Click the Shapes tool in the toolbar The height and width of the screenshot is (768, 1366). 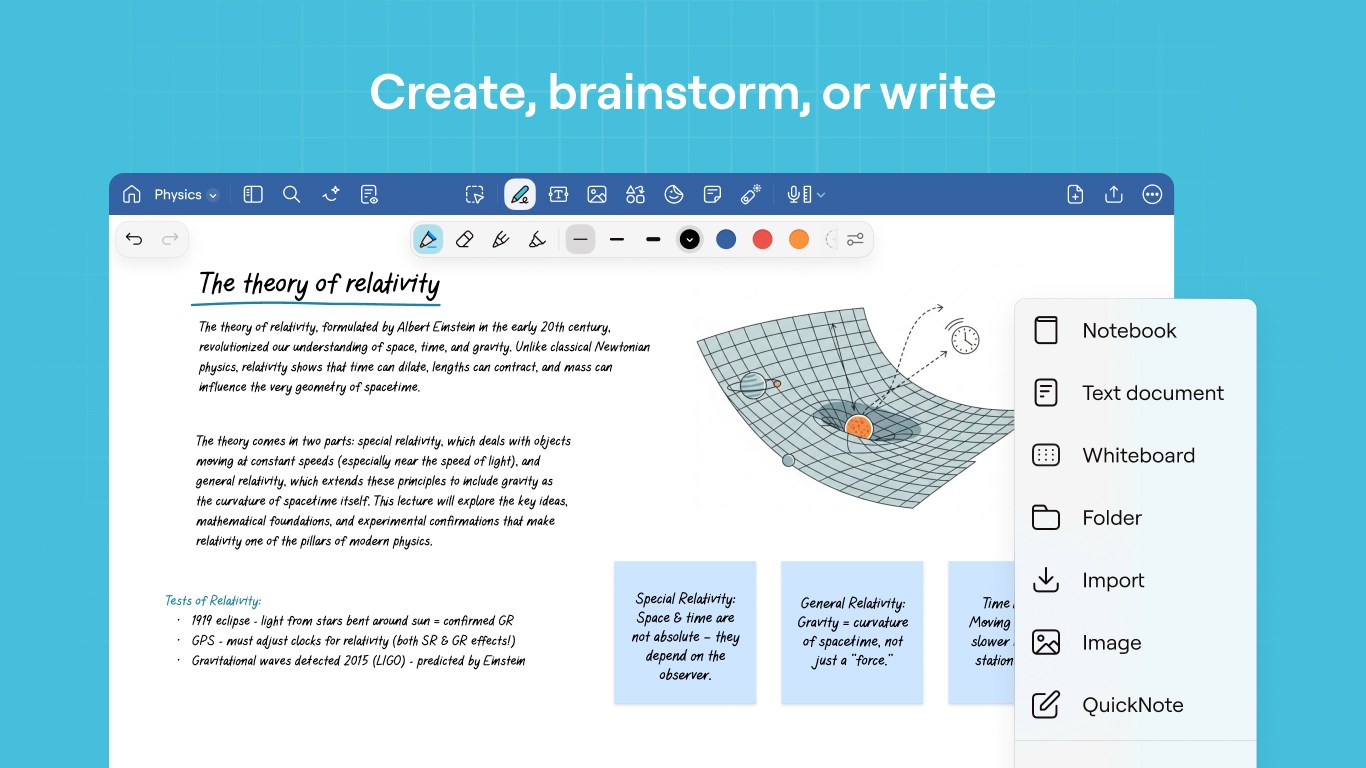[635, 194]
